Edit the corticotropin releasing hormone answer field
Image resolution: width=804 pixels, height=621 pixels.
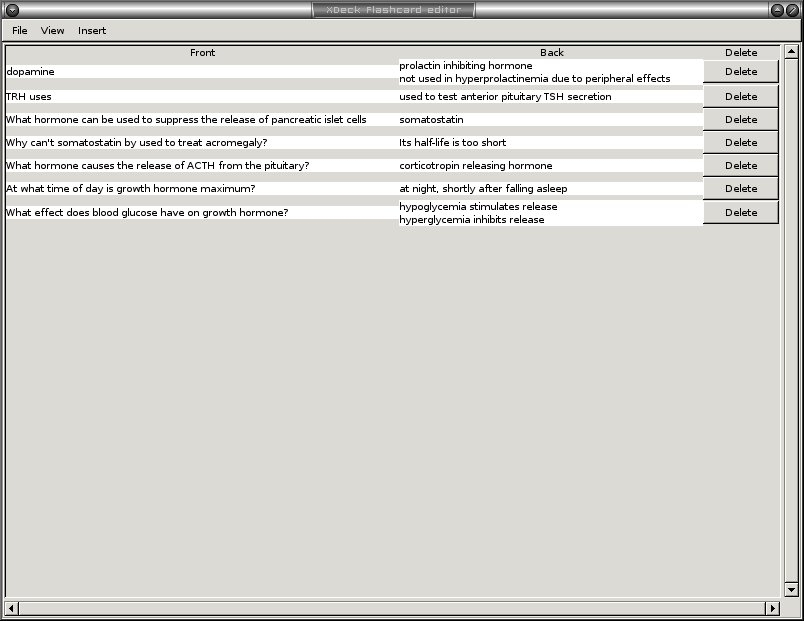coord(550,166)
